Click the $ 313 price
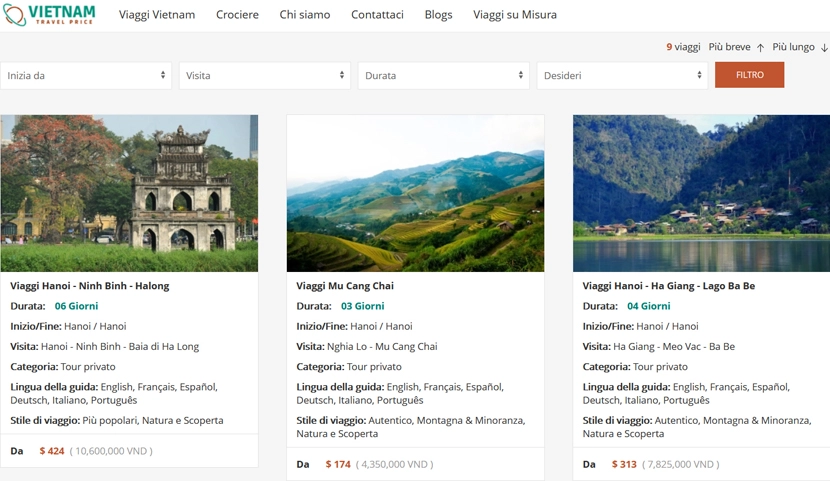The width and height of the screenshot is (830, 481). click(624, 465)
